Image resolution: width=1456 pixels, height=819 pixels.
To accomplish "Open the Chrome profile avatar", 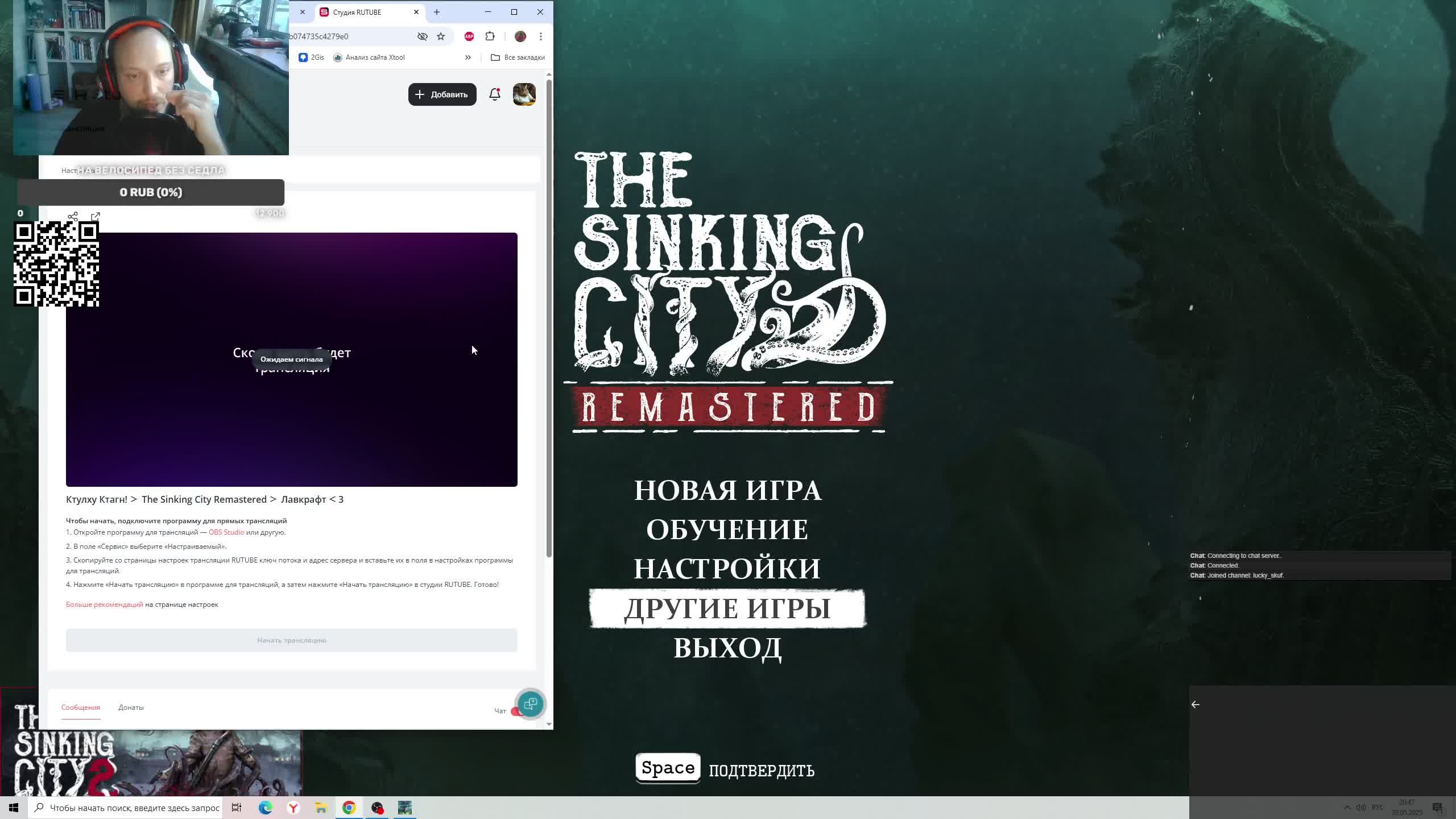I will pyautogui.click(x=520, y=36).
